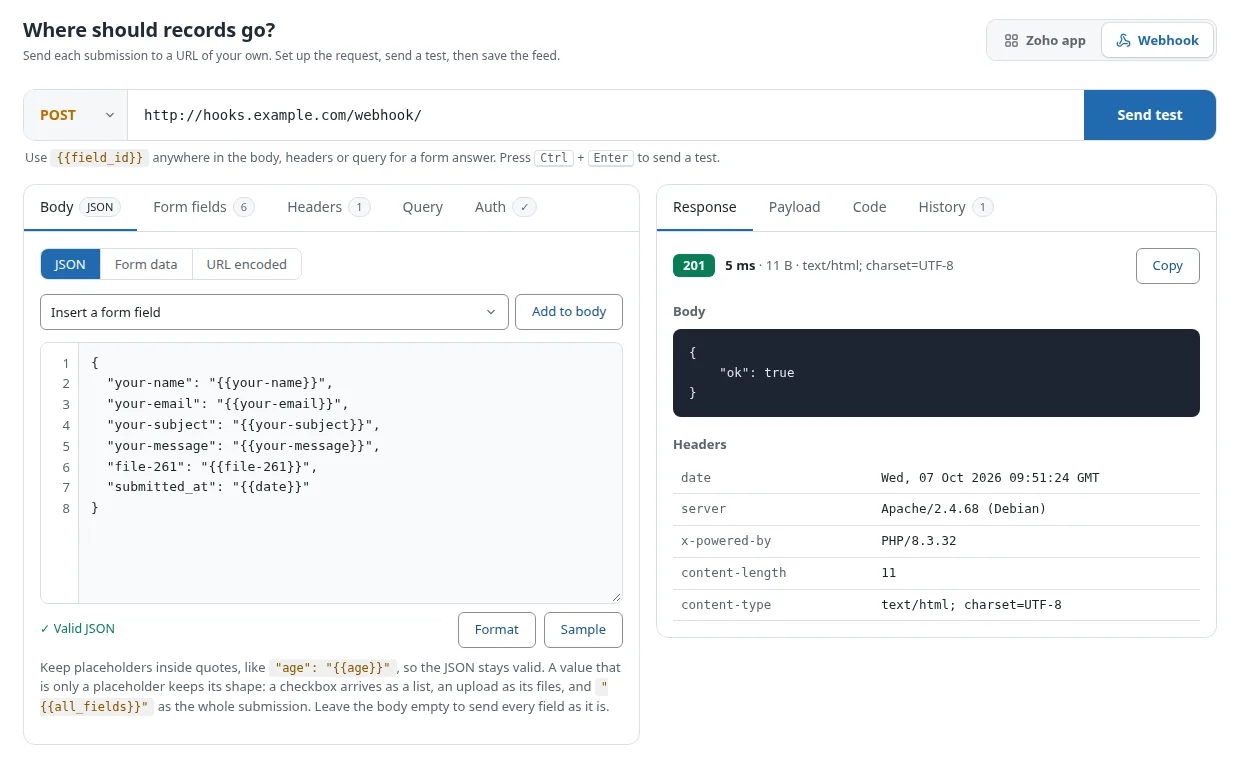The image size is (1240, 761).
Task: Select the Webhook destination option
Action: click(x=1157, y=41)
